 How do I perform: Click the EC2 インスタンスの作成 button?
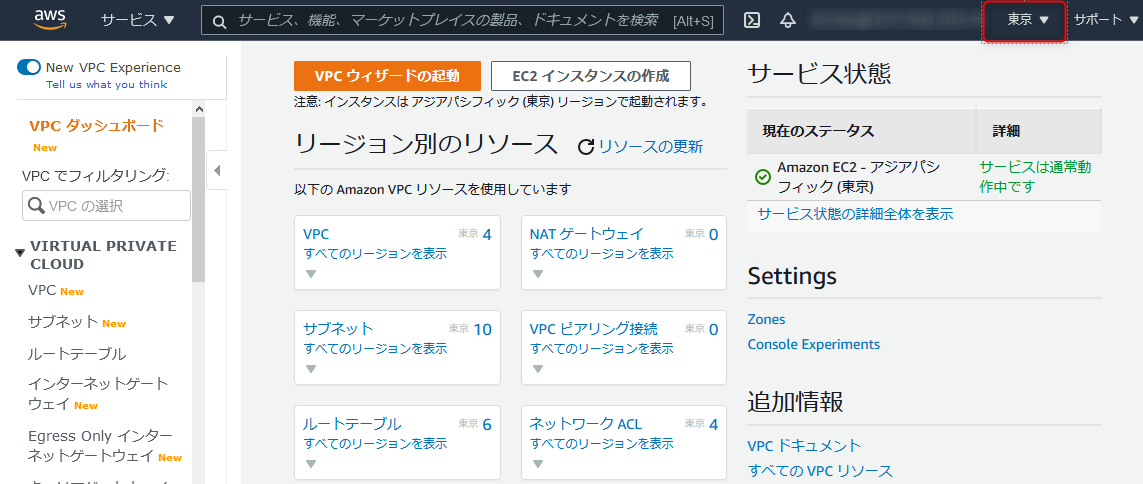coord(590,76)
